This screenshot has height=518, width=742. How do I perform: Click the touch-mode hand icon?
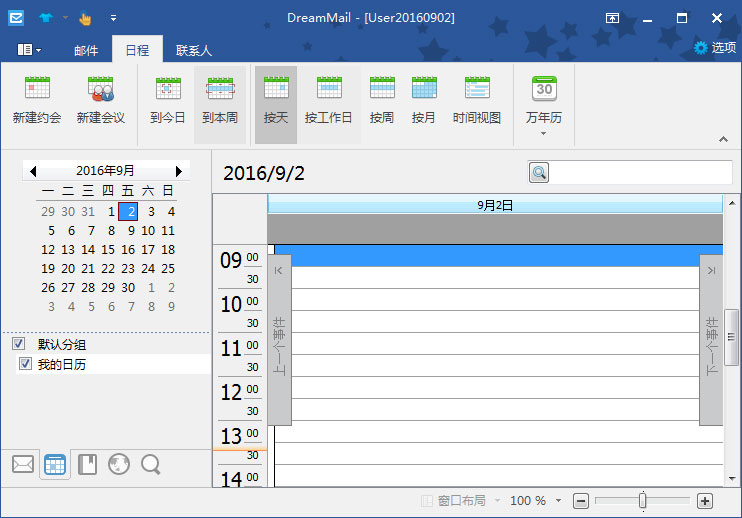[x=85, y=18]
